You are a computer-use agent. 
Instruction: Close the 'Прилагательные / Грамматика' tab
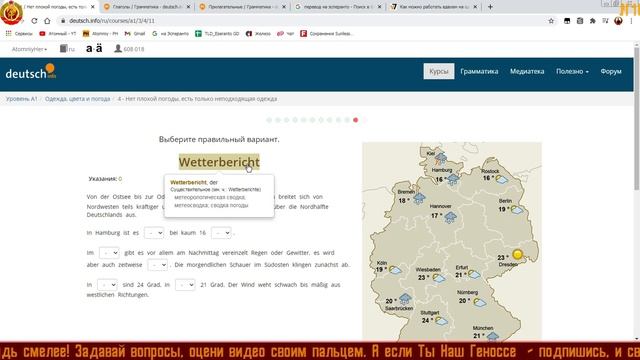coord(284,7)
